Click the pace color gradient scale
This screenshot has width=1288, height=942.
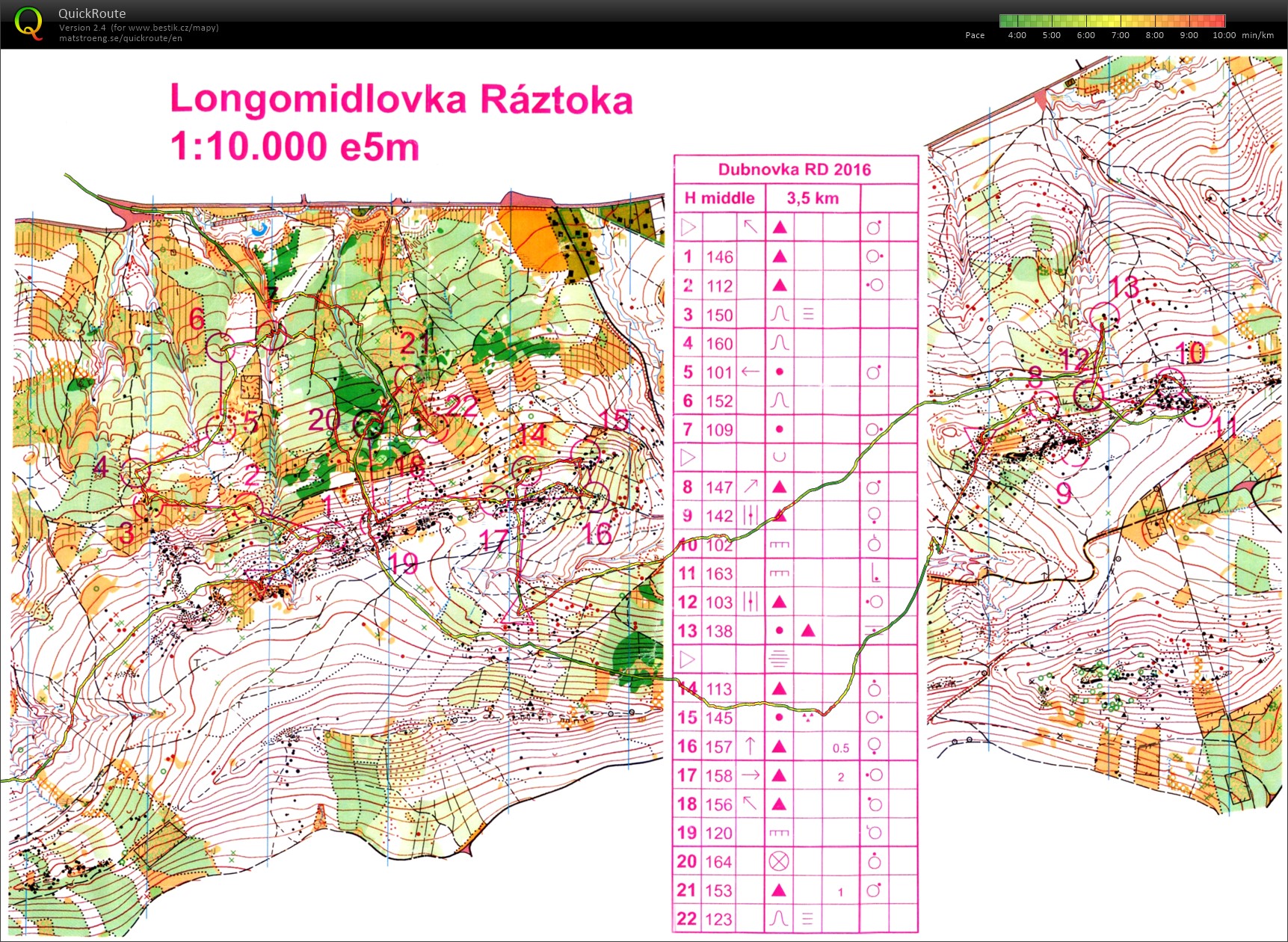[x=1112, y=21]
